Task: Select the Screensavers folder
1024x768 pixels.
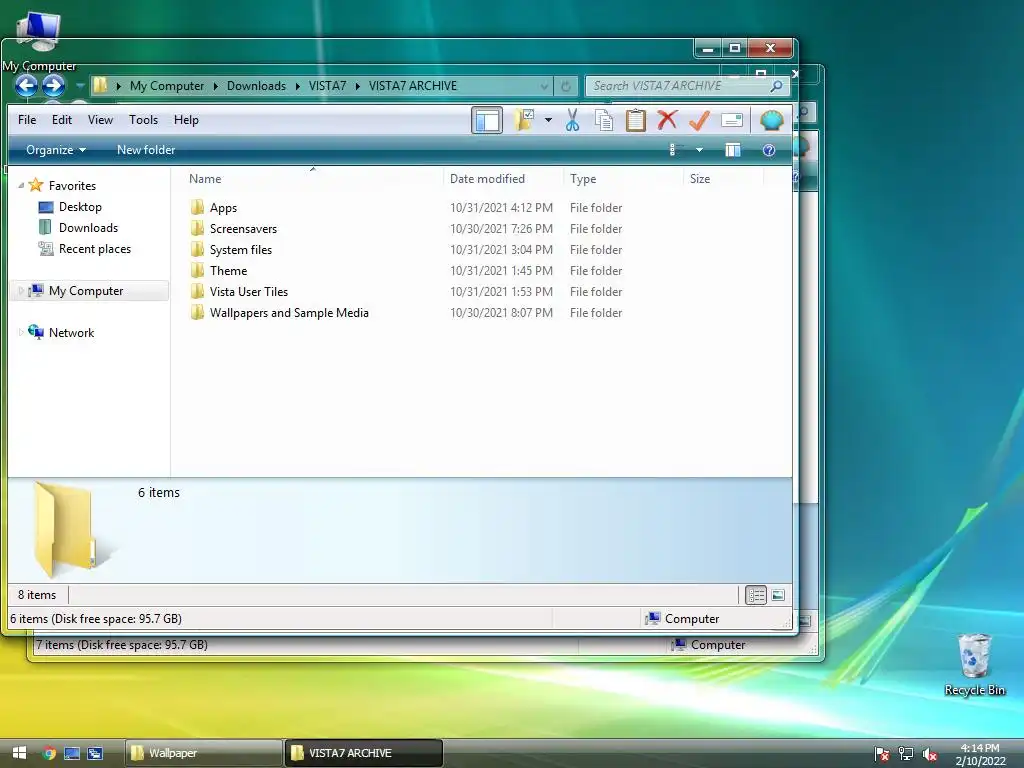Action: click(x=243, y=229)
